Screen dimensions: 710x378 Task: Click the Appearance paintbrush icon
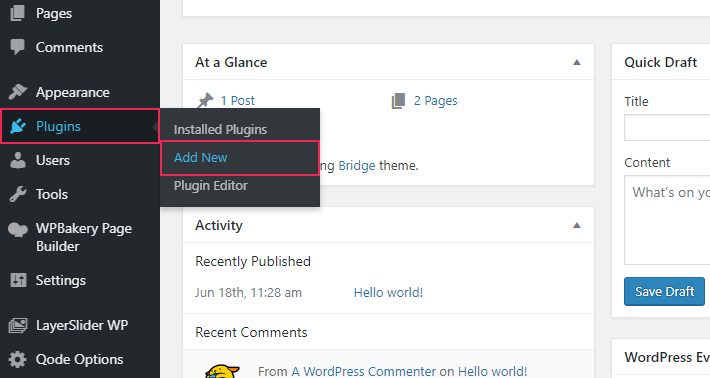[x=18, y=92]
